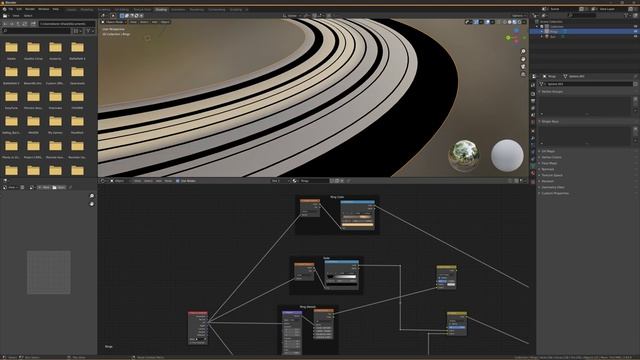
Task: Hide the Collection in outliner
Action: pos(635,27)
